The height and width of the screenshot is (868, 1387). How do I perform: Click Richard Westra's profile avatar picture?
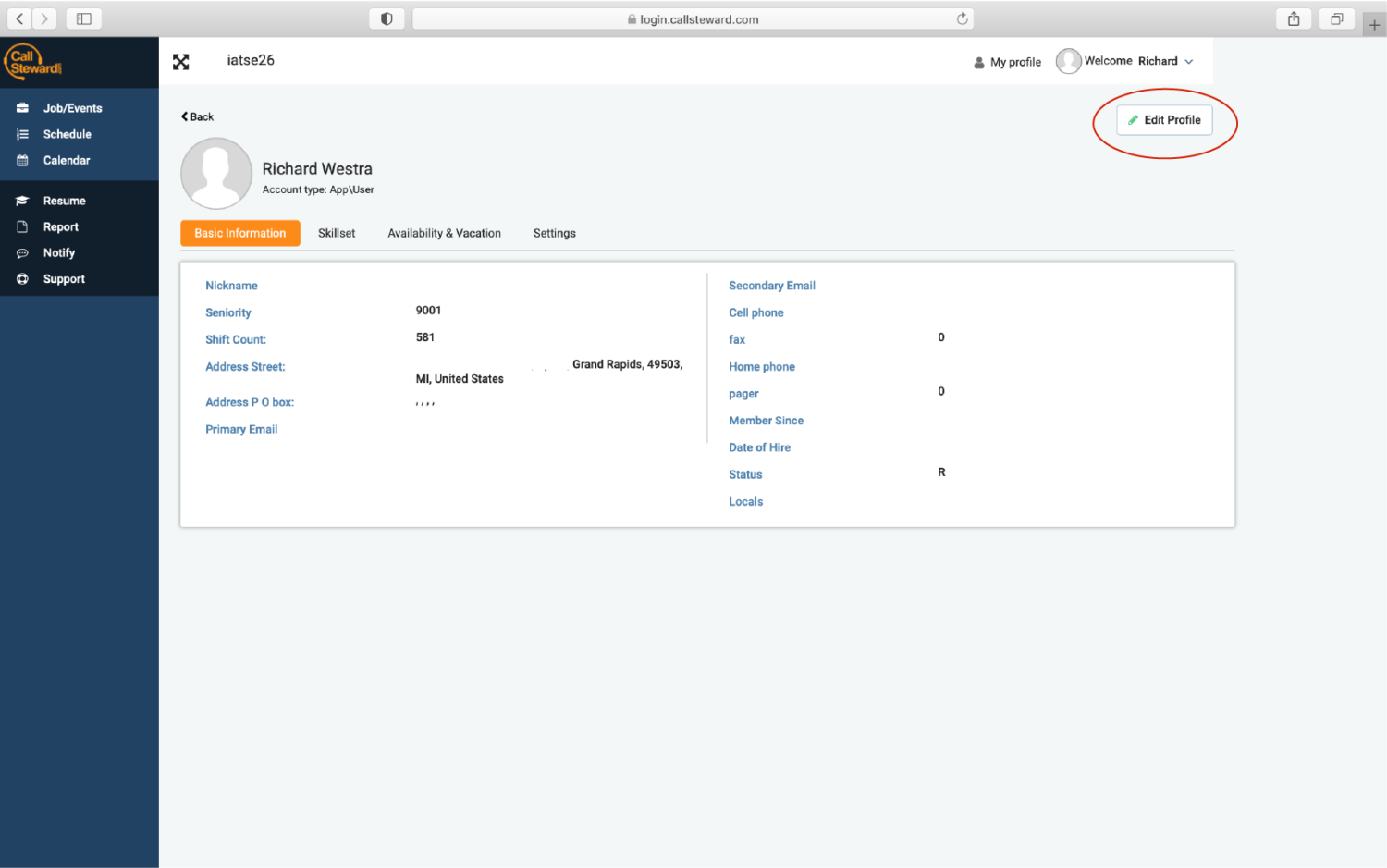pos(216,174)
